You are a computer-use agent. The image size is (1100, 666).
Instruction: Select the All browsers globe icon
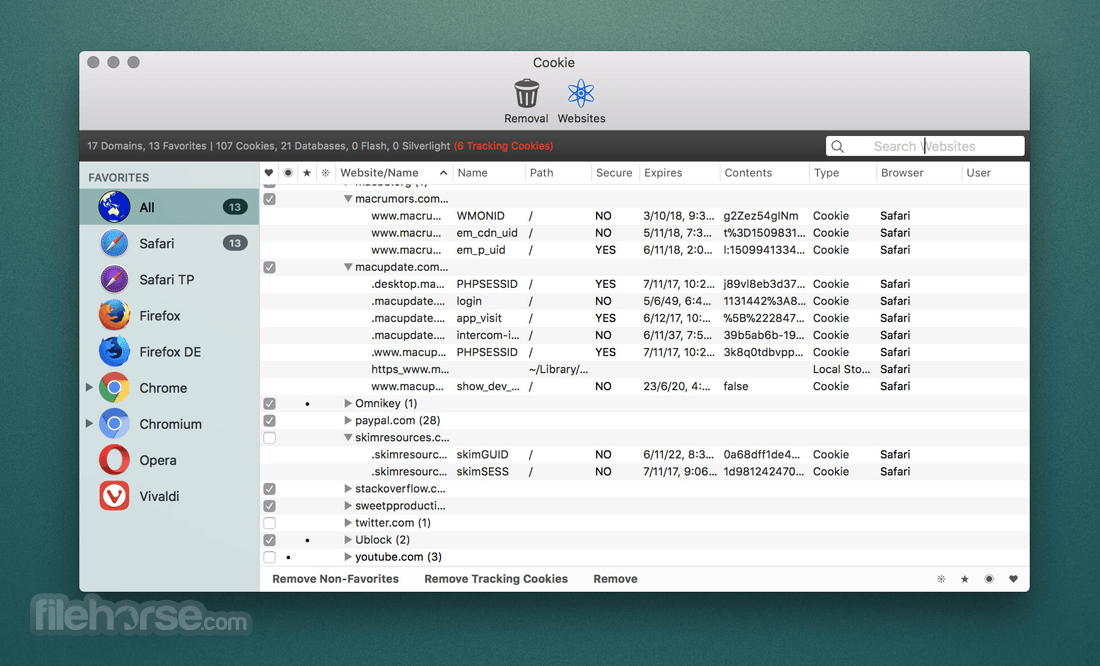(114, 207)
